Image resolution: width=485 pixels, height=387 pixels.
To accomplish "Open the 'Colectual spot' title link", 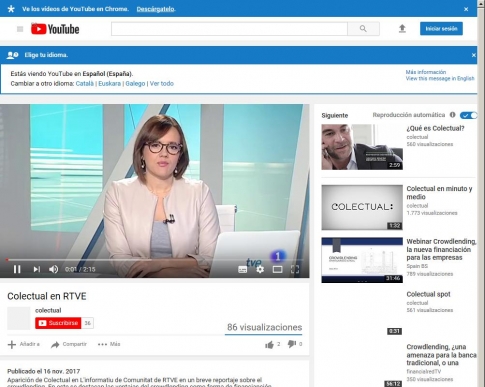I will click(x=428, y=294).
